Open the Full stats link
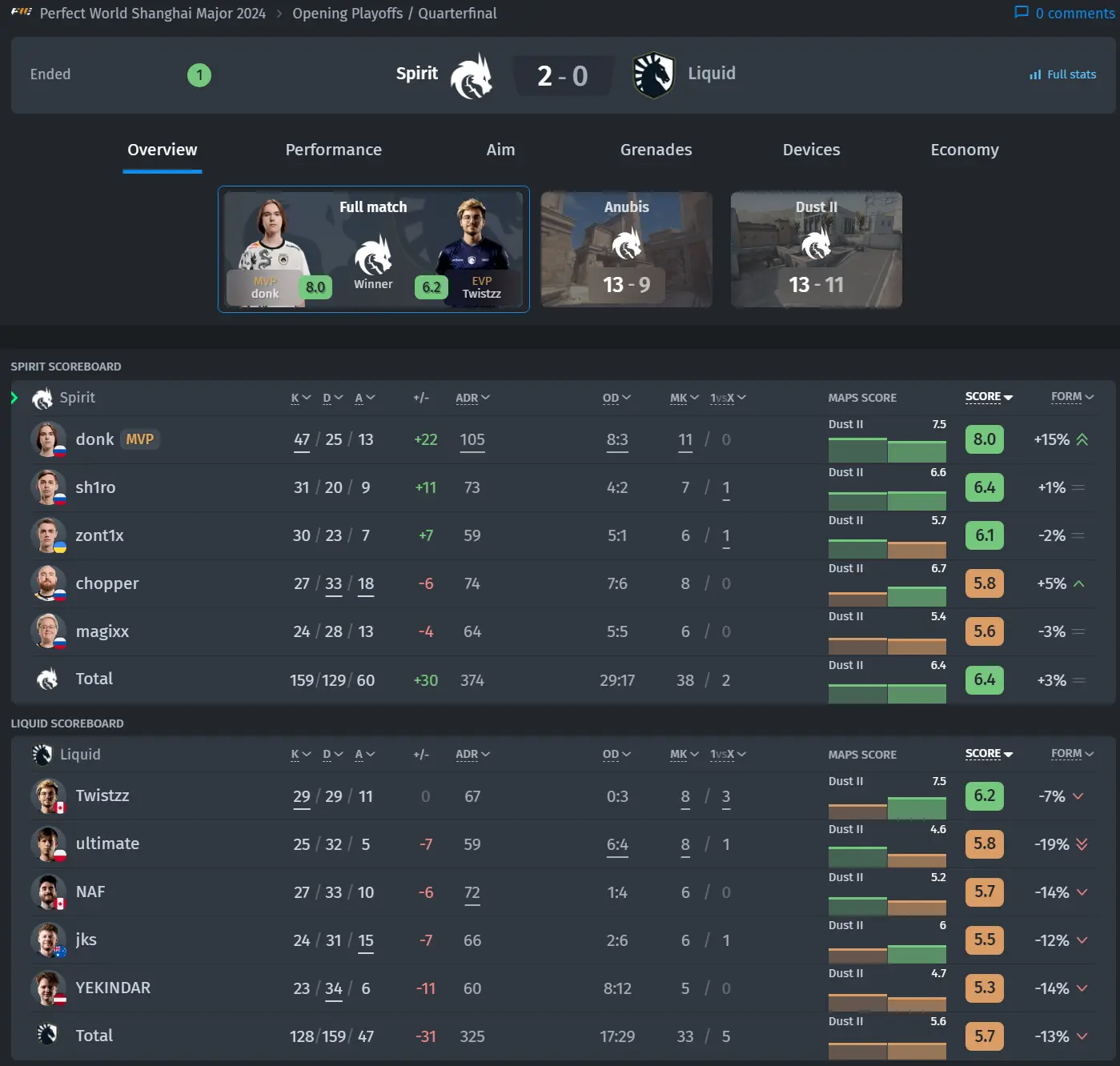The width and height of the screenshot is (1120, 1066). click(1063, 74)
